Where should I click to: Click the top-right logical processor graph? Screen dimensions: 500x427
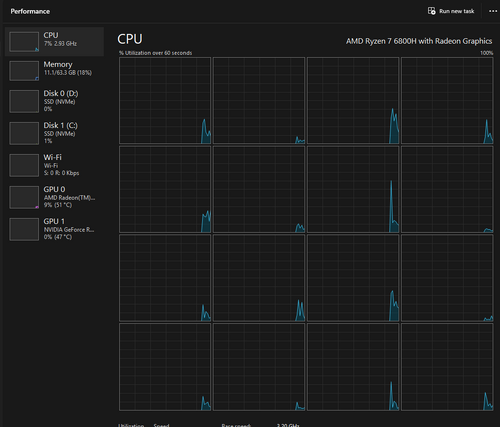point(447,100)
